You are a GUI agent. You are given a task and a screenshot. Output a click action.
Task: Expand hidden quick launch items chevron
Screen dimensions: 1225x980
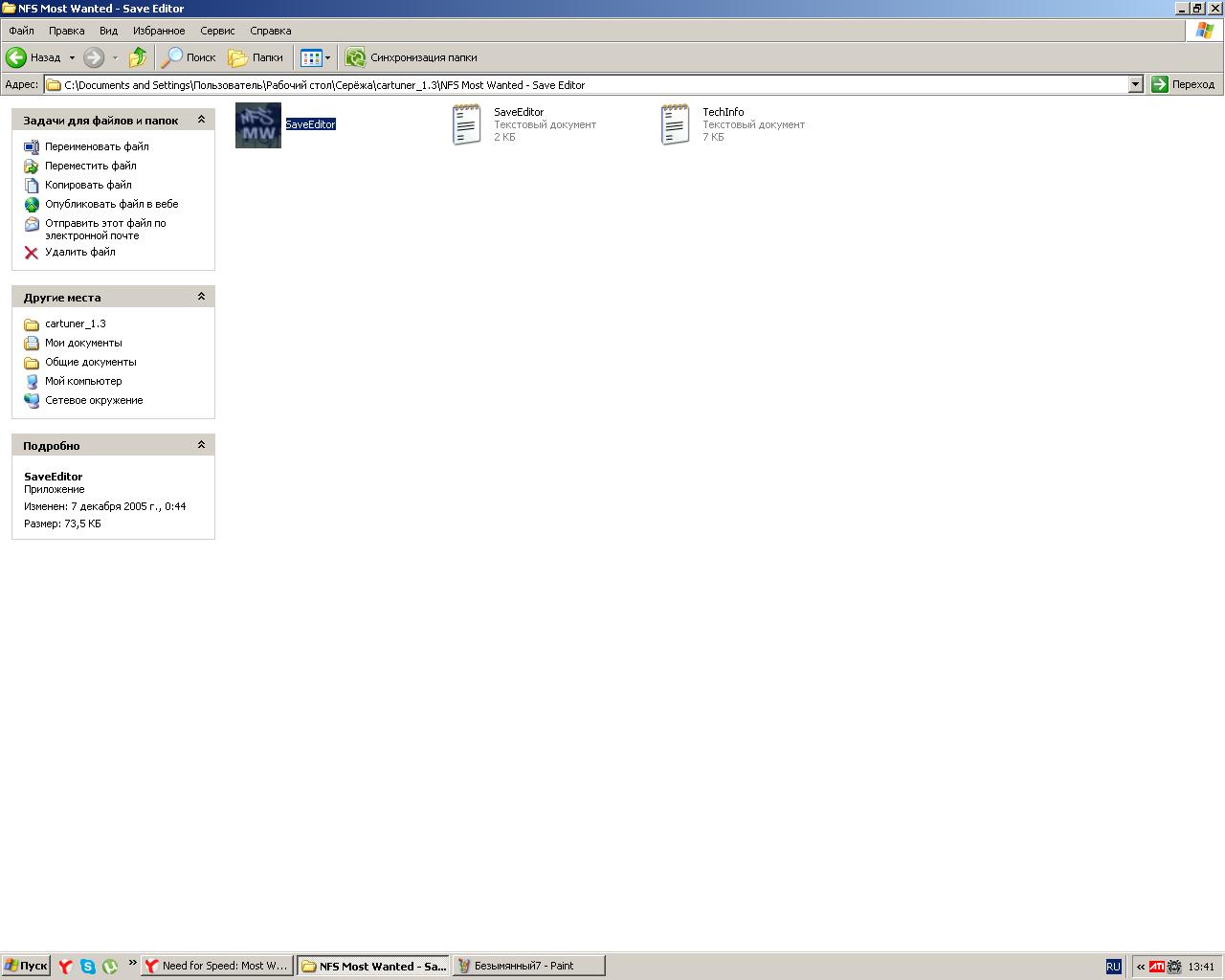[x=132, y=963]
